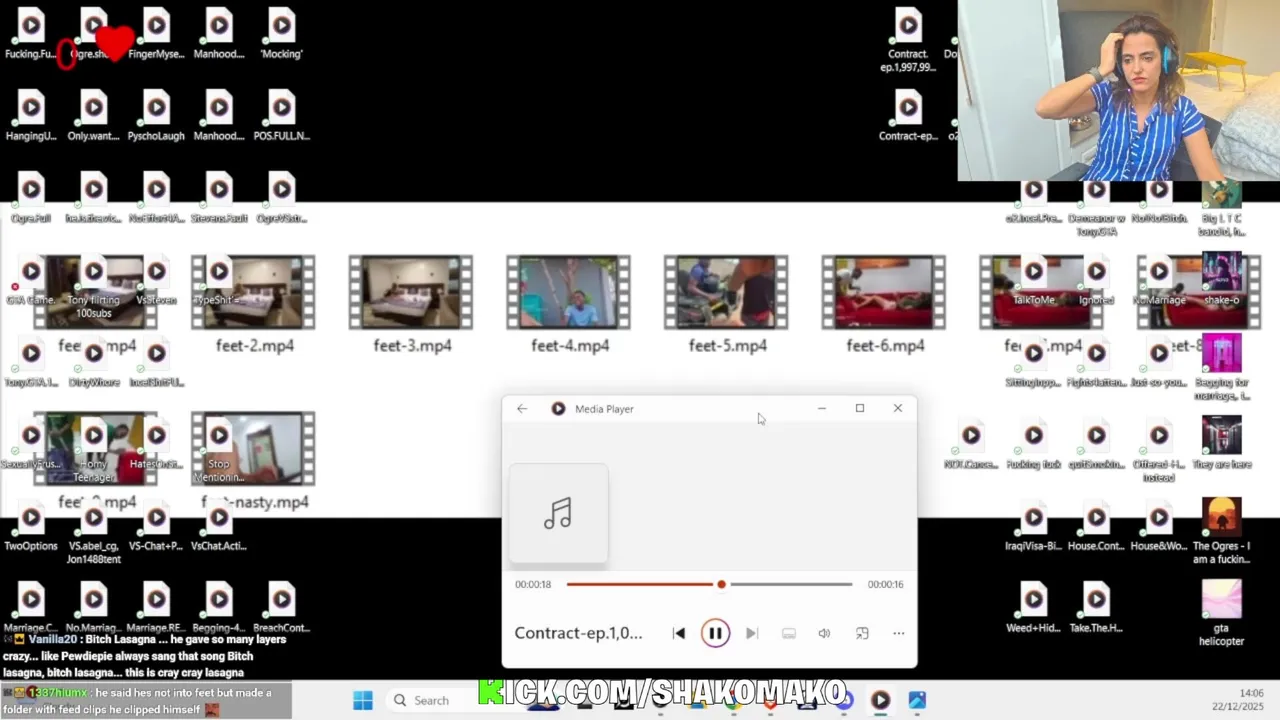Select the VS-Chat+P... media file
Image resolution: width=1280 pixels, height=720 pixels.
click(156, 527)
